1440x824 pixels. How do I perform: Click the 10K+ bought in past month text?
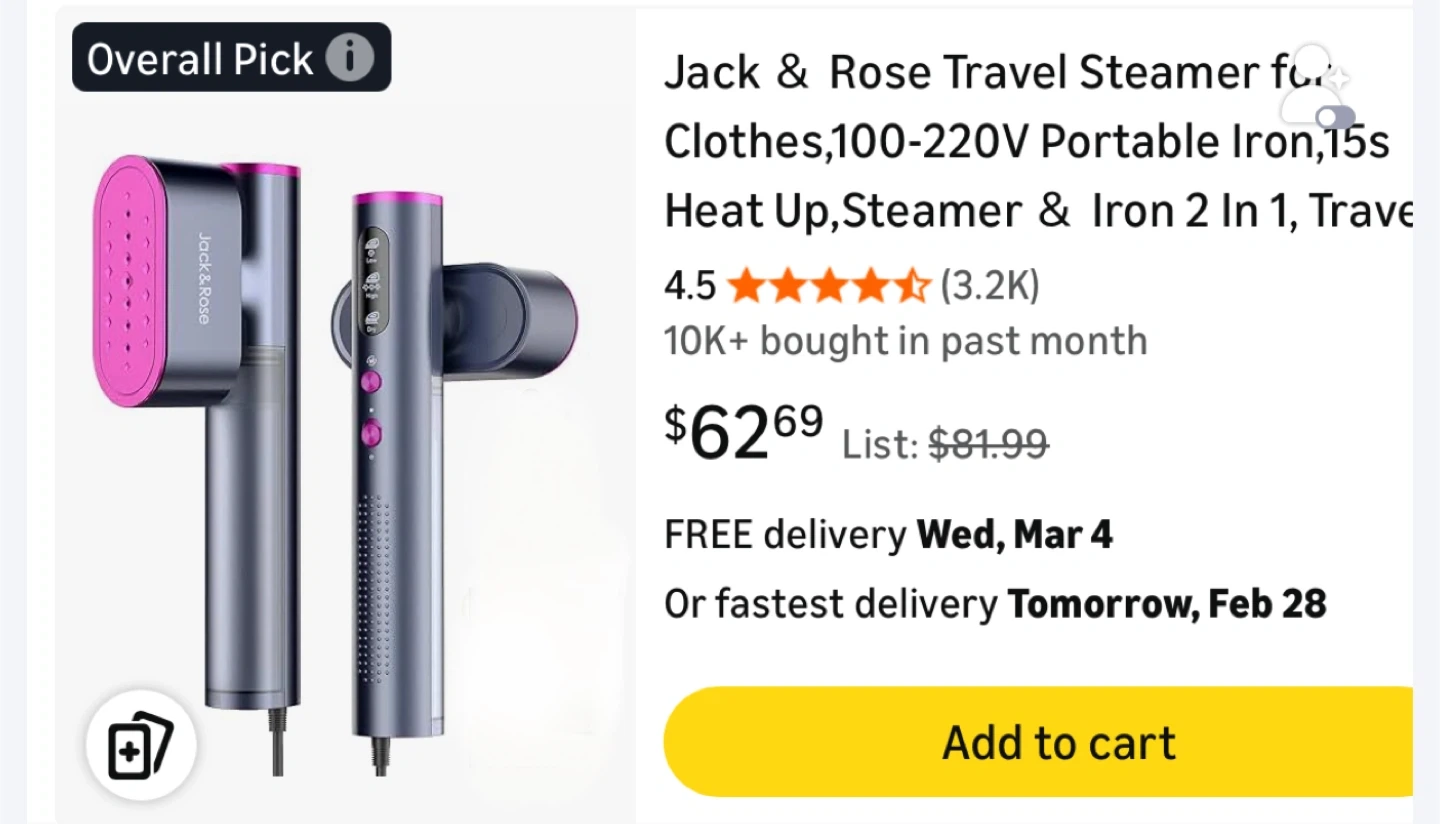(905, 341)
